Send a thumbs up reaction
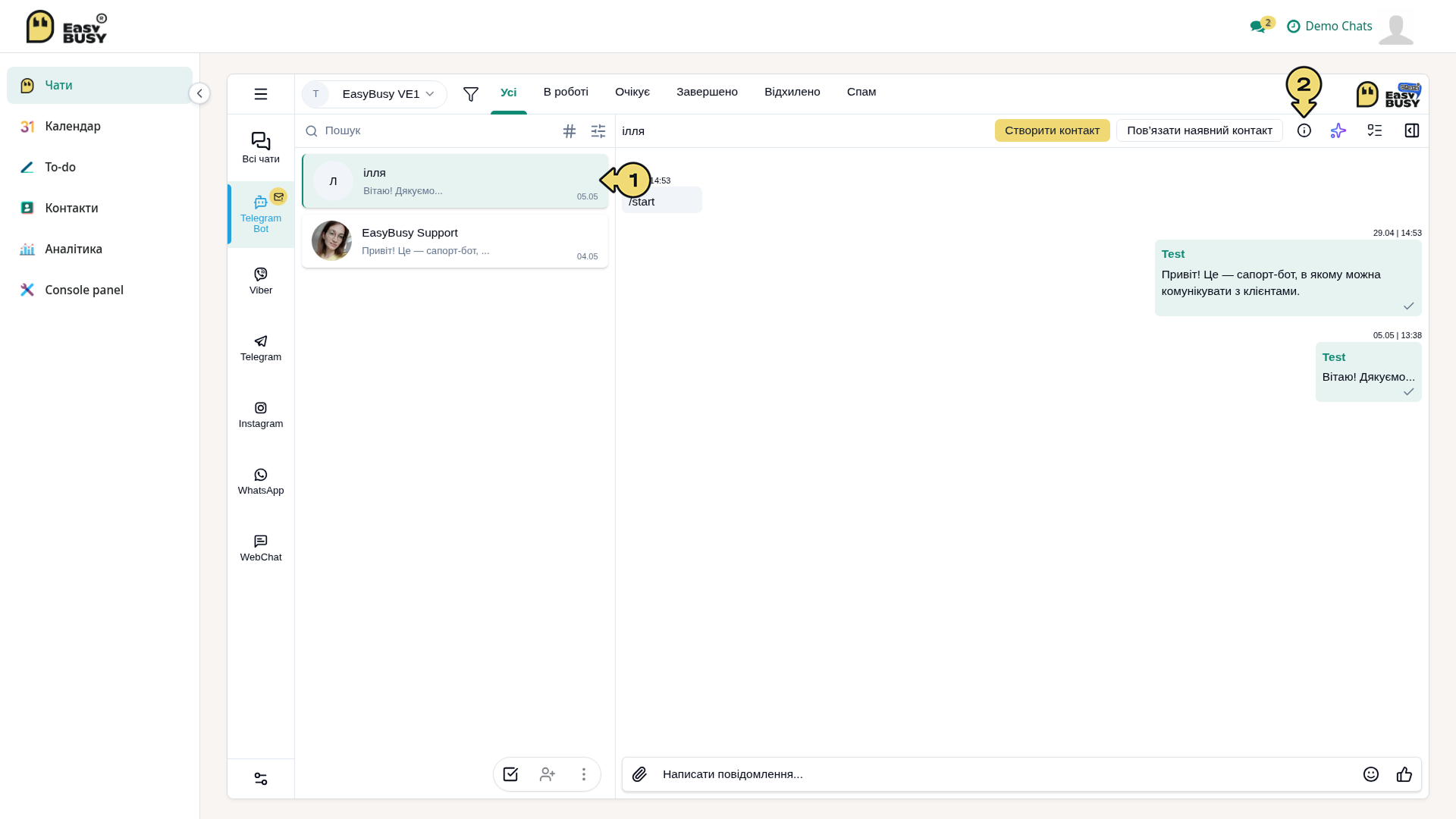The height and width of the screenshot is (819, 1456). (x=1404, y=774)
